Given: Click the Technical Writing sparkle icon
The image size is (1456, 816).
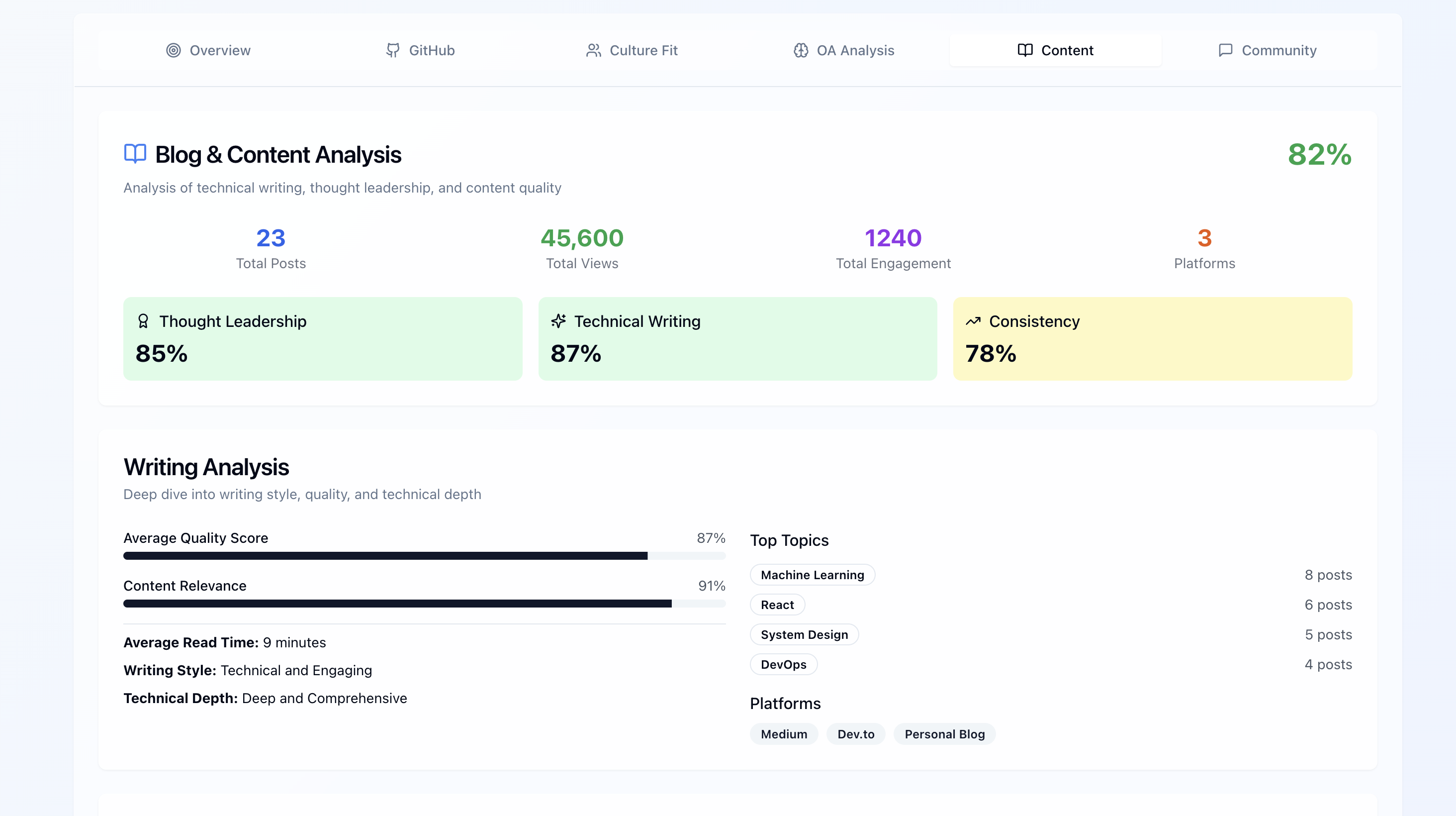Looking at the screenshot, I should (558, 321).
